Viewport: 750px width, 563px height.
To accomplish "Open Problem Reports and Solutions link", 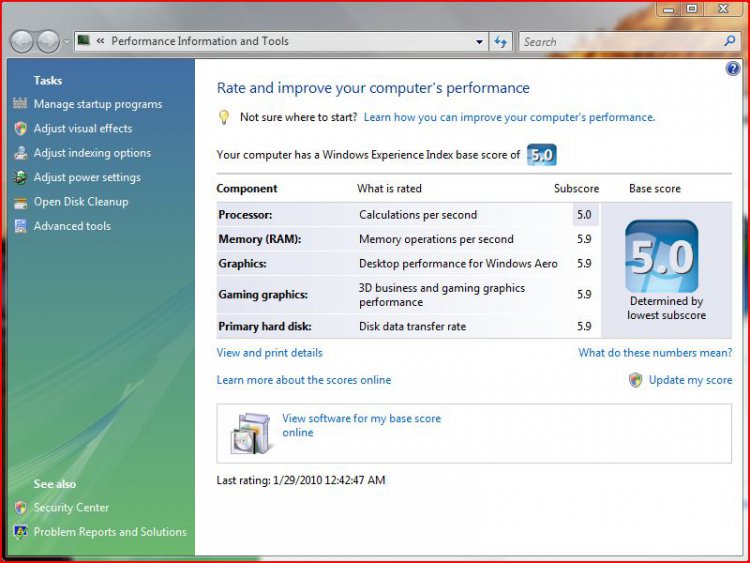I will tap(110, 532).
